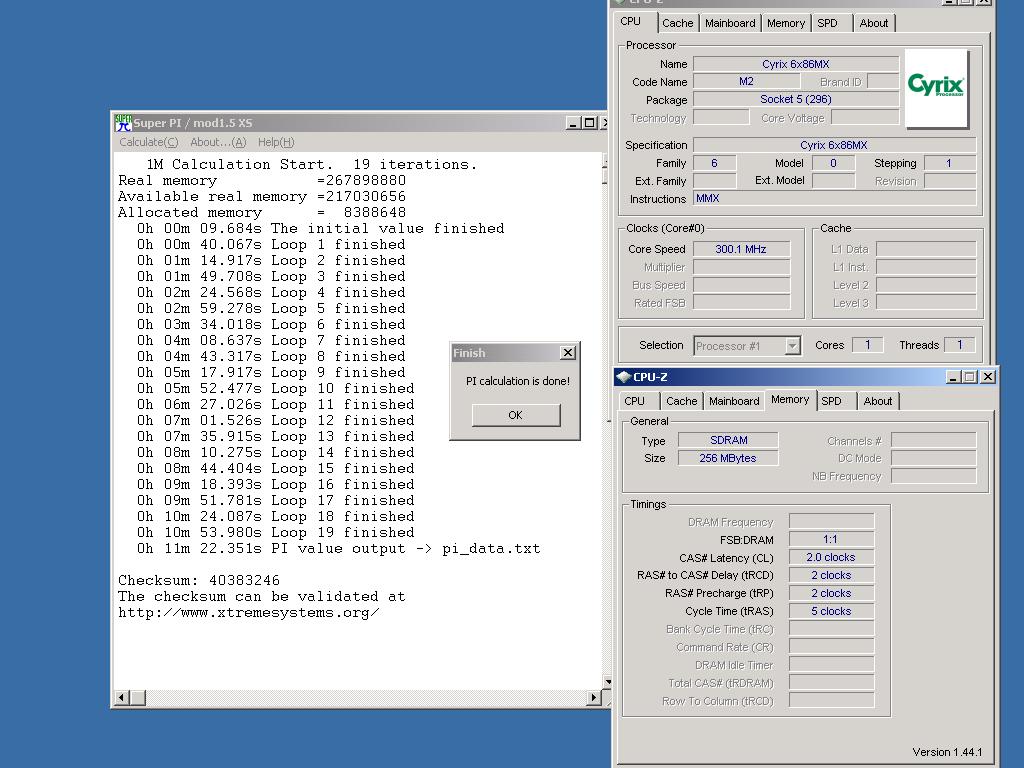
Task: Close the Finish dialog
Action: tap(568, 353)
